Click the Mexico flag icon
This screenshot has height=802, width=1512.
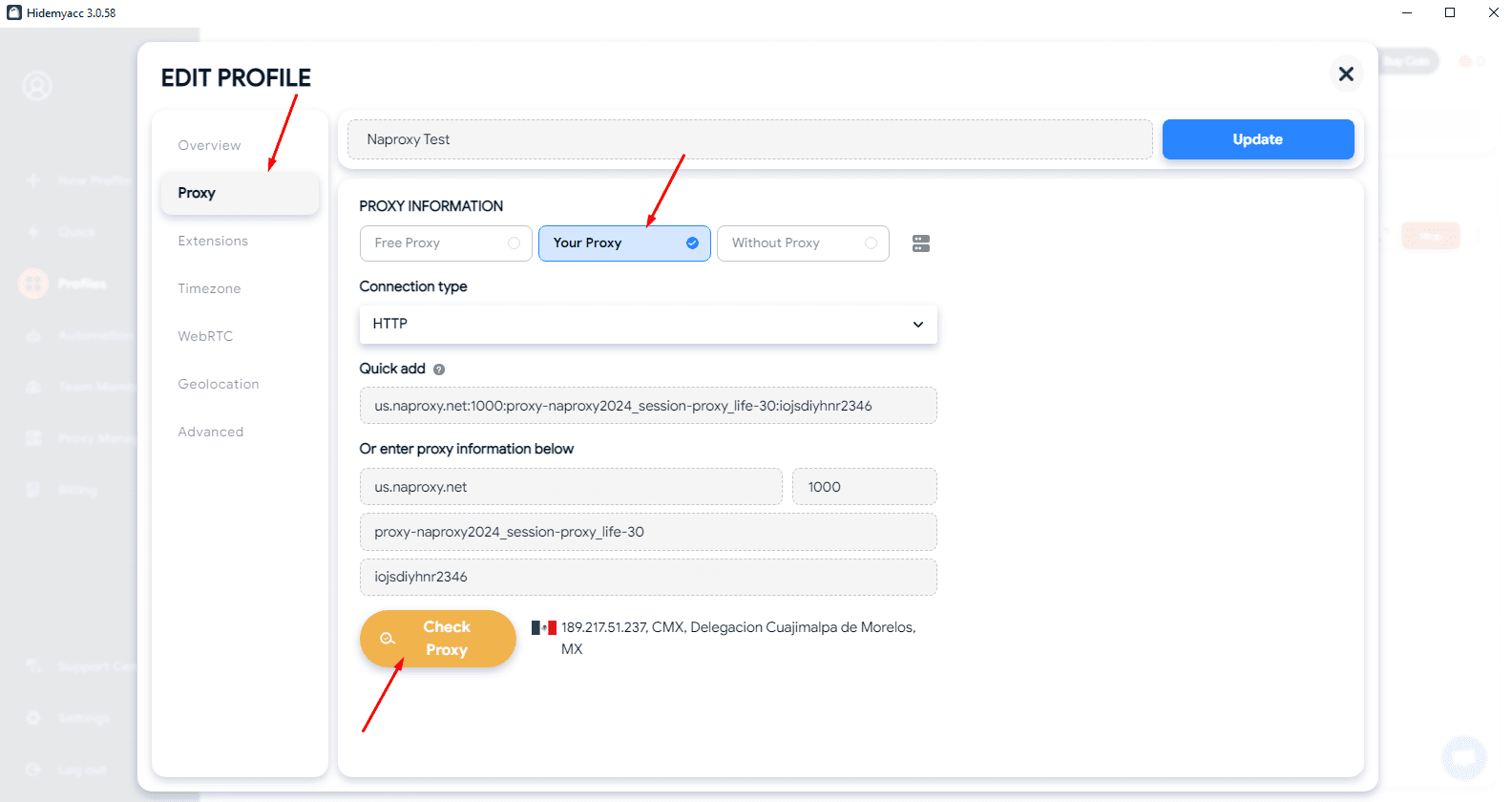(x=544, y=627)
